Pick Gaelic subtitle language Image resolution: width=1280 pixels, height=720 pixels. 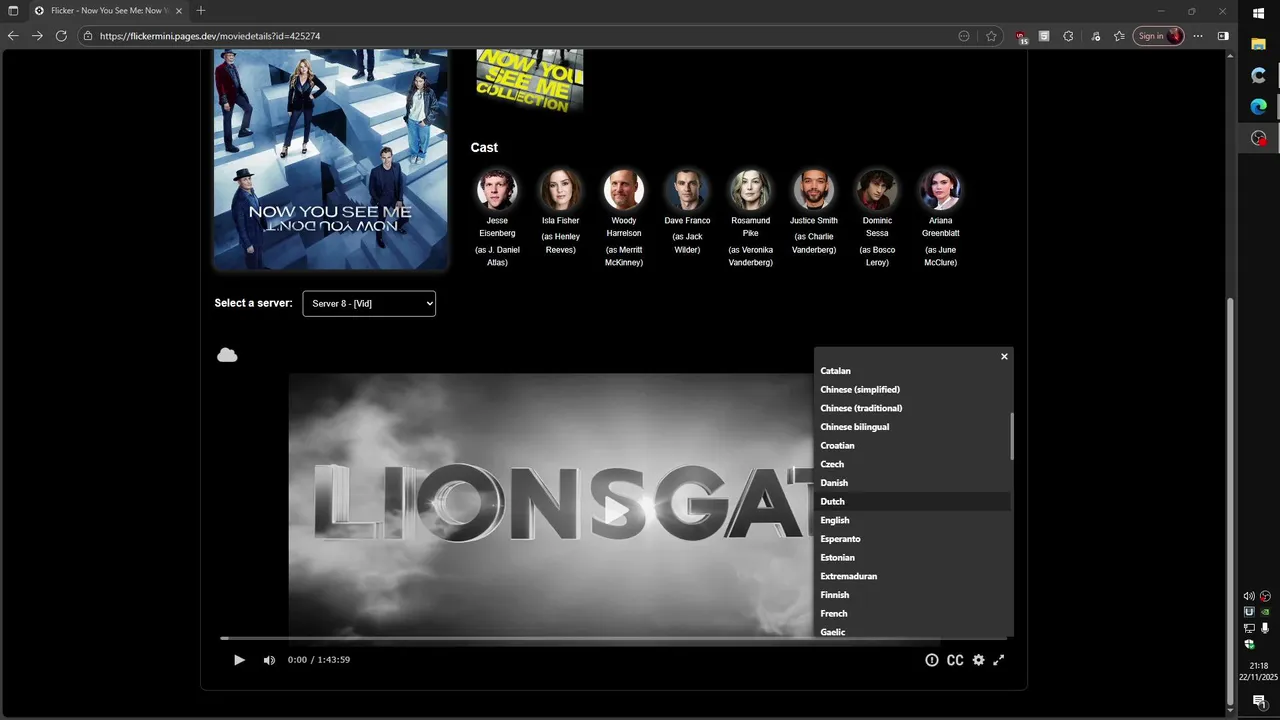coord(912,631)
